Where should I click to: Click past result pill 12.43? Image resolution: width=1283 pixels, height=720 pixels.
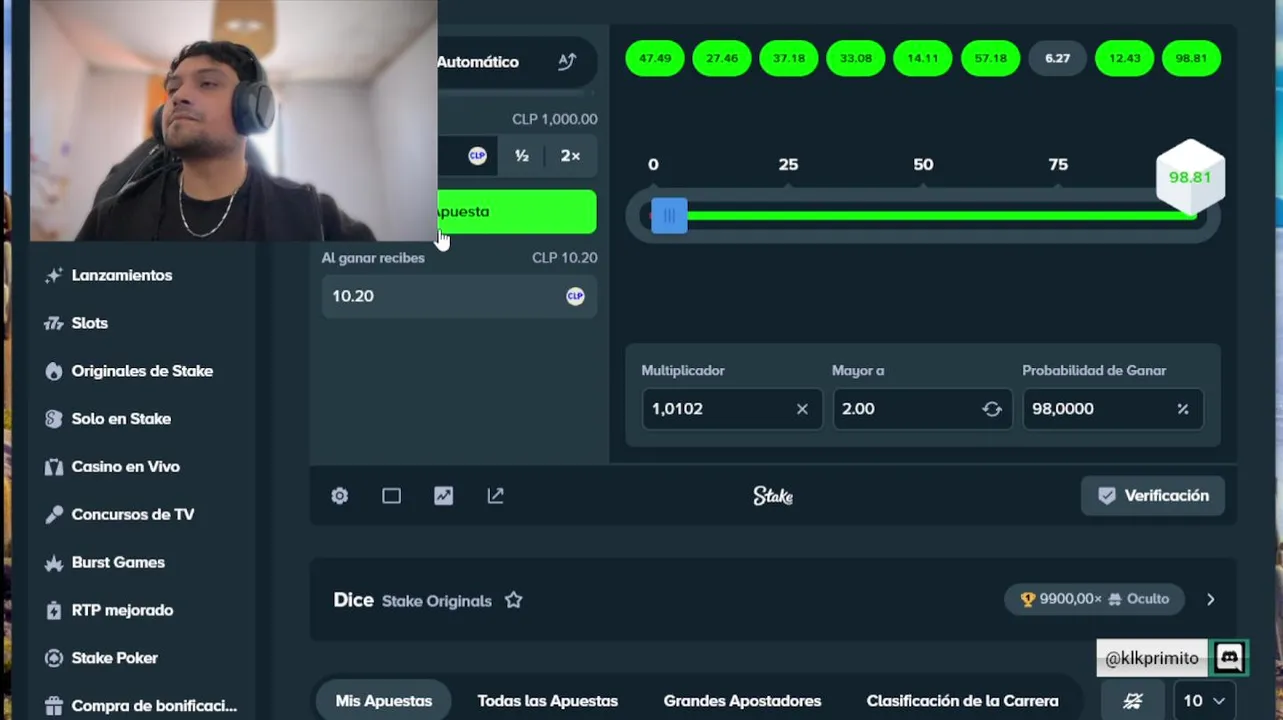[x=1125, y=58]
